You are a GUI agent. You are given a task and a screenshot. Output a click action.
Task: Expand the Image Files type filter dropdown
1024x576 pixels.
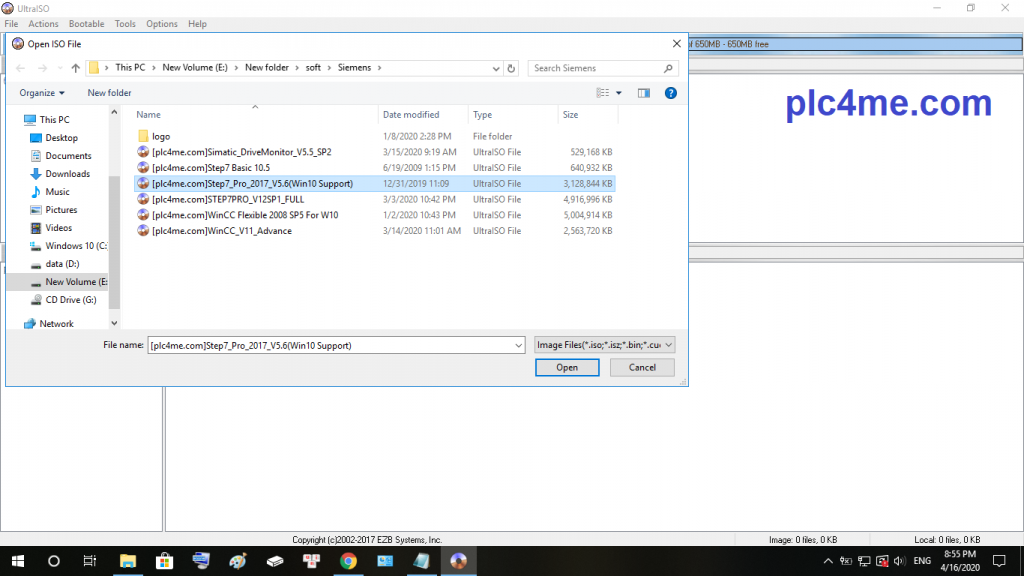[605, 345]
